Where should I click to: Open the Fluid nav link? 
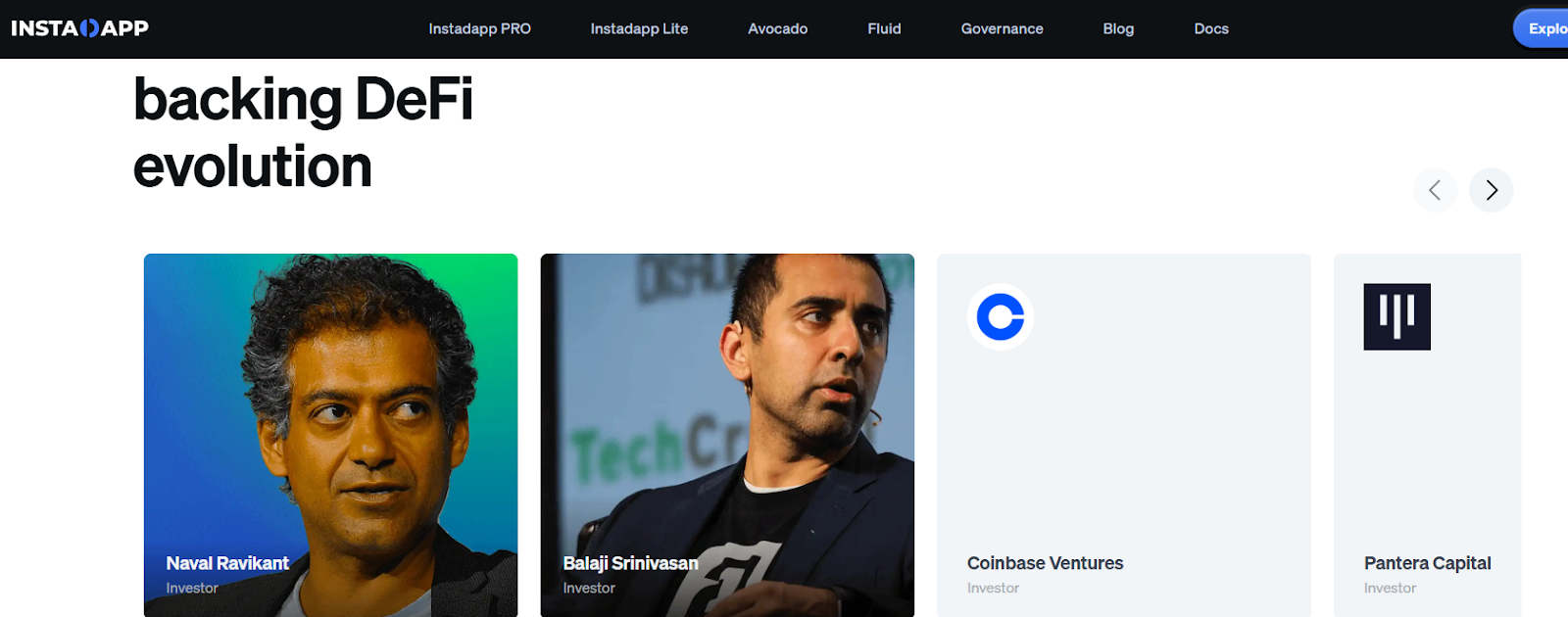tap(884, 28)
